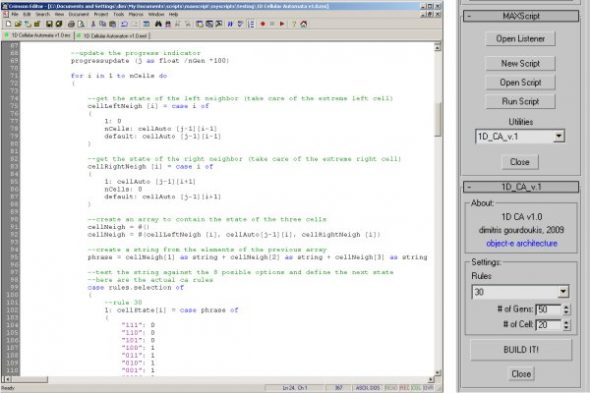This screenshot has width=590, height=393.
Task: Click the Home page house icon
Action: (304, 24)
